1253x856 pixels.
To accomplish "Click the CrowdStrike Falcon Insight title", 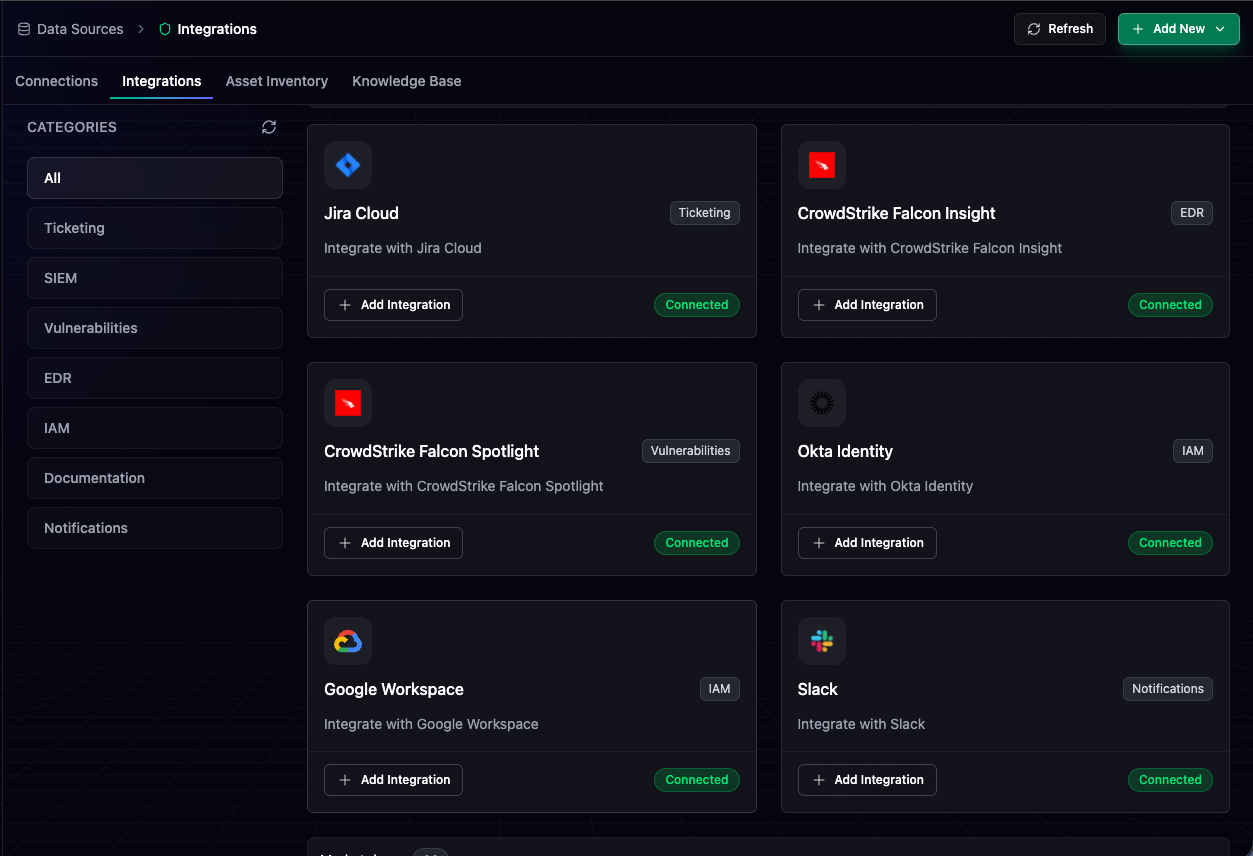I will (x=897, y=213).
